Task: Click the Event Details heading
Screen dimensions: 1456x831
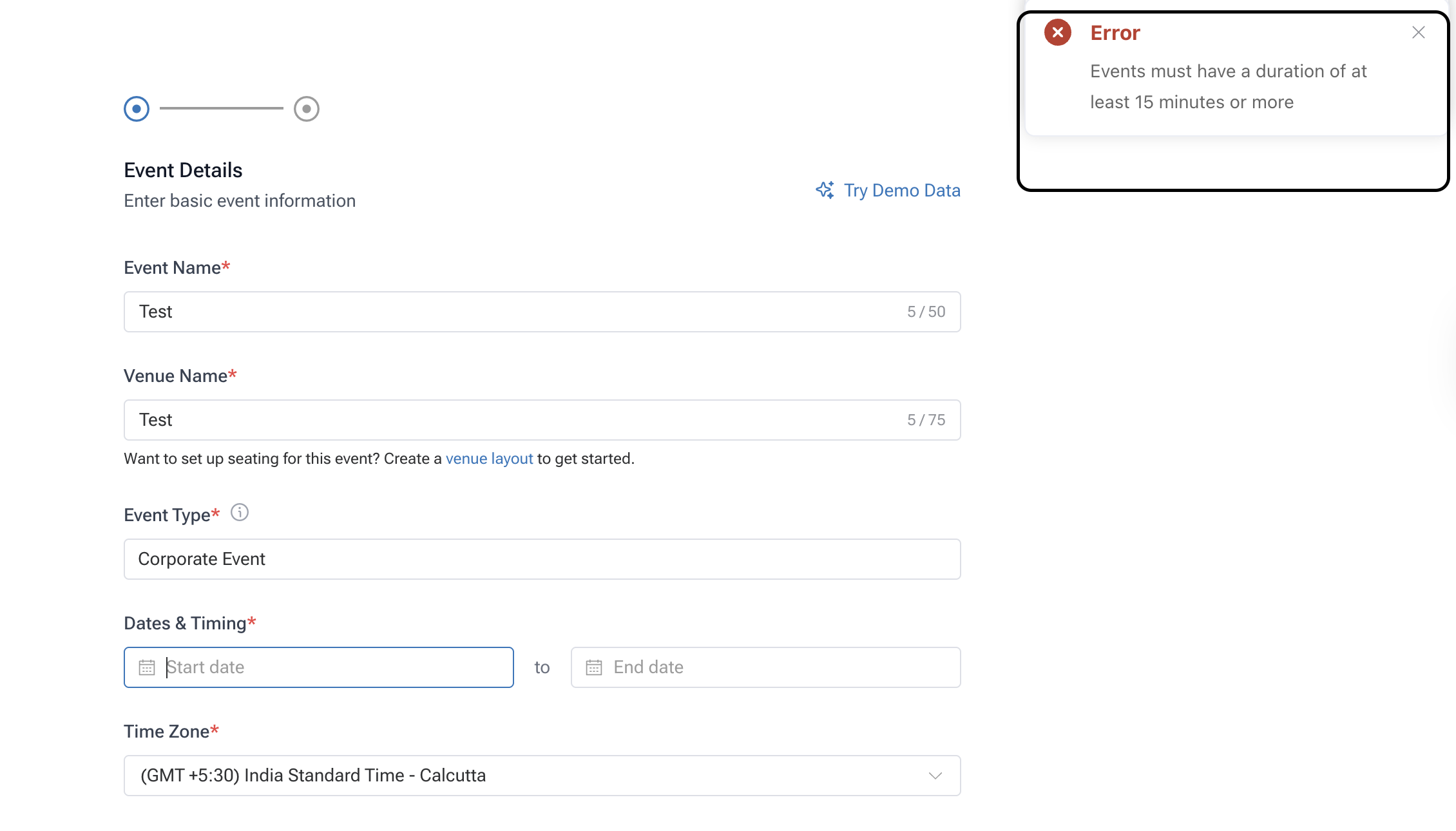Action: (x=183, y=170)
